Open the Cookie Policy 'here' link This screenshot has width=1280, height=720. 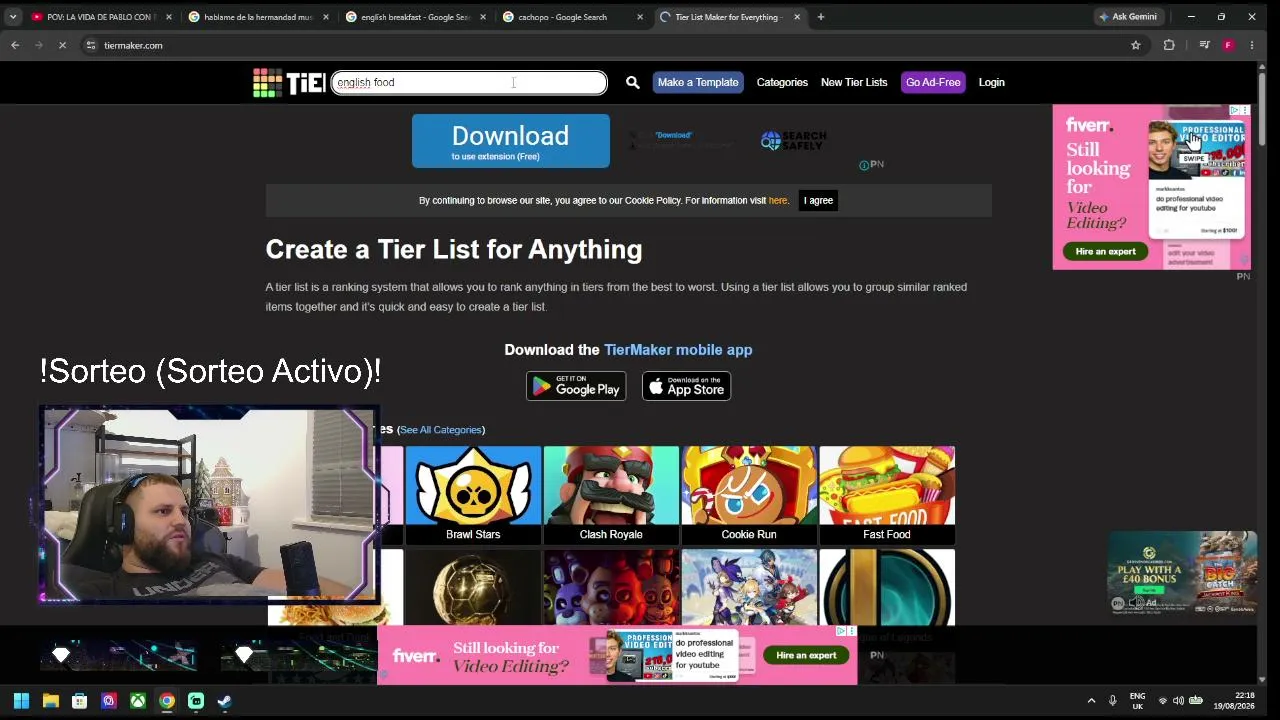(x=778, y=201)
